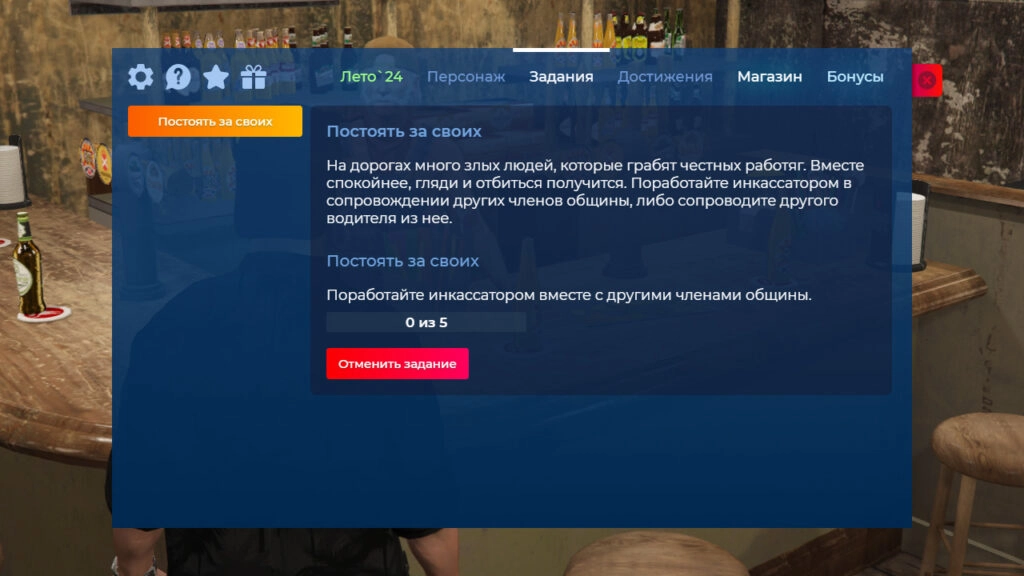This screenshot has height=576, width=1024.
Task: Click the Постоять за своих quest heading
Action: [403, 131]
